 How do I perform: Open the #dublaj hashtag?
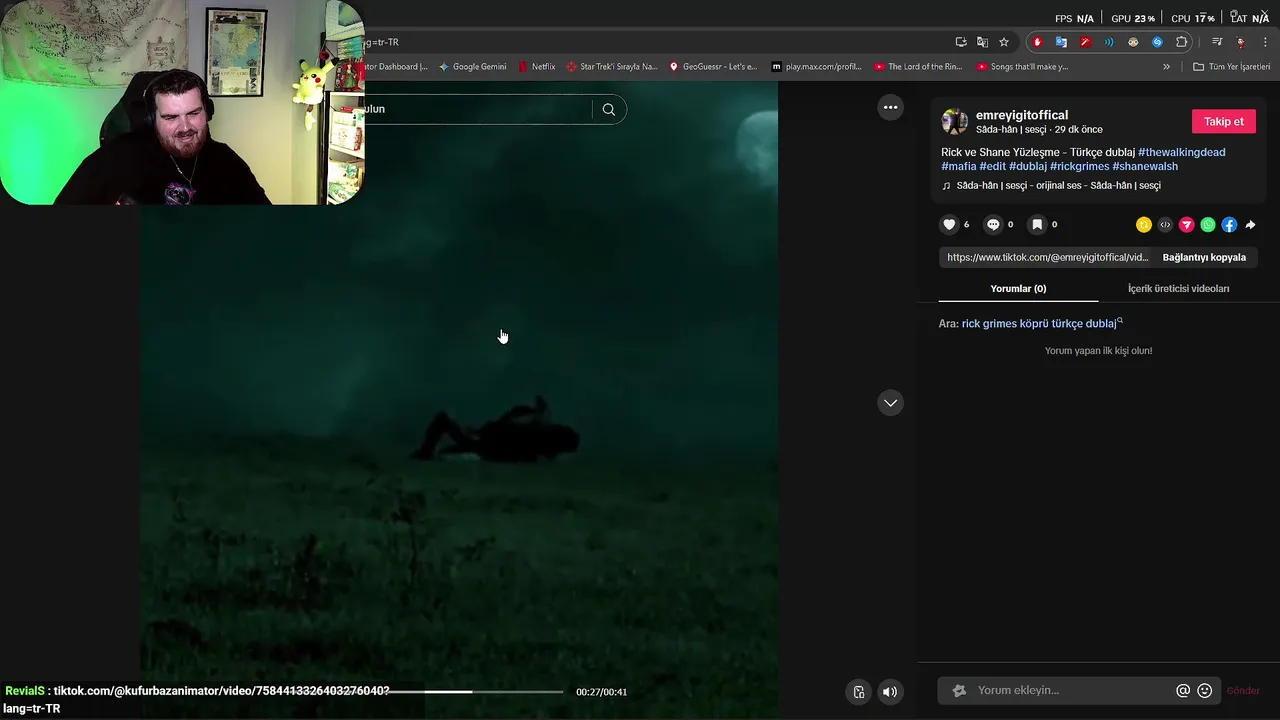(x=1028, y=166)
